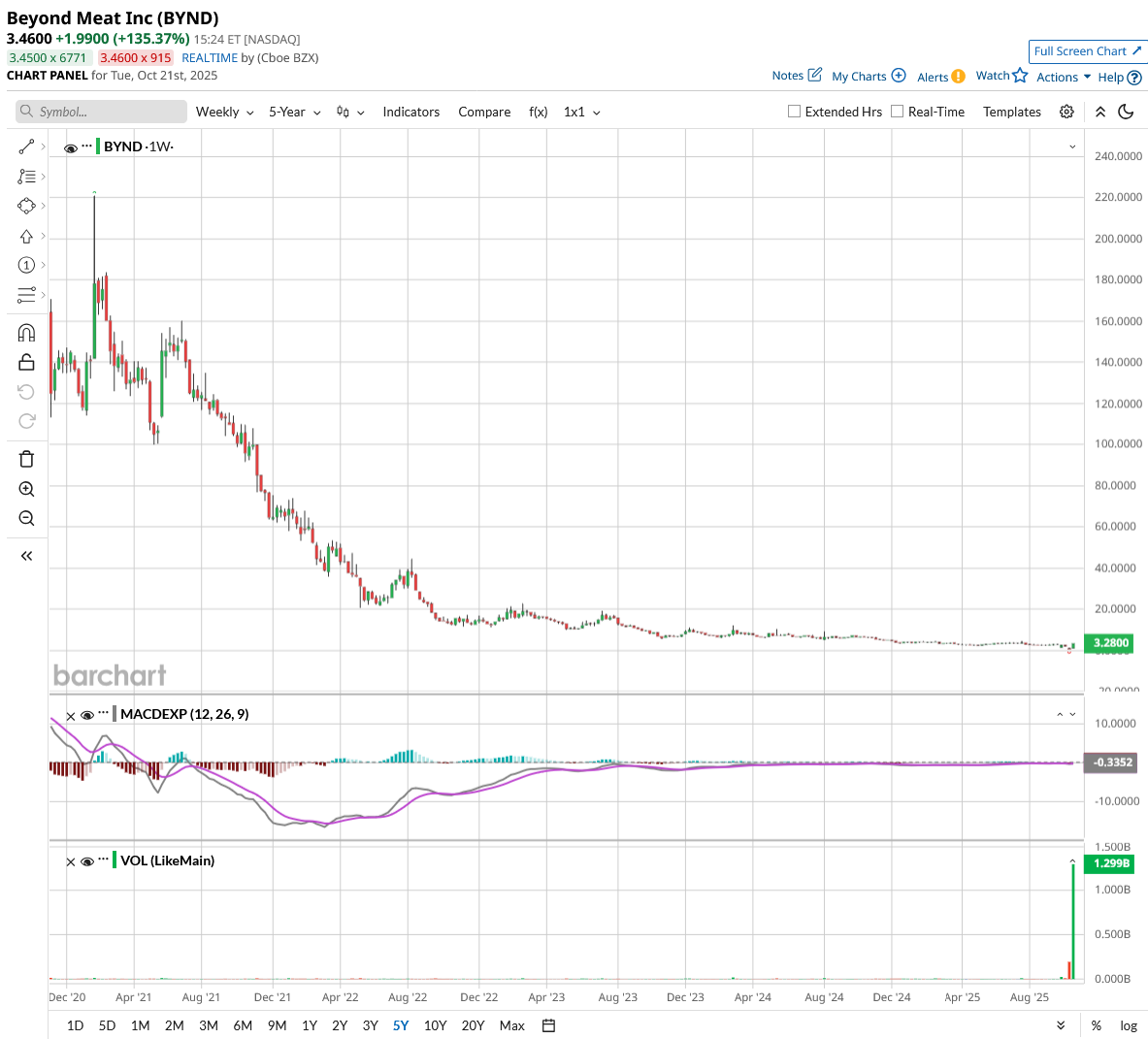Expand bottom panel double-chevron icon
The height and width of the screenshot is (1039, 1148).
1061,1025
